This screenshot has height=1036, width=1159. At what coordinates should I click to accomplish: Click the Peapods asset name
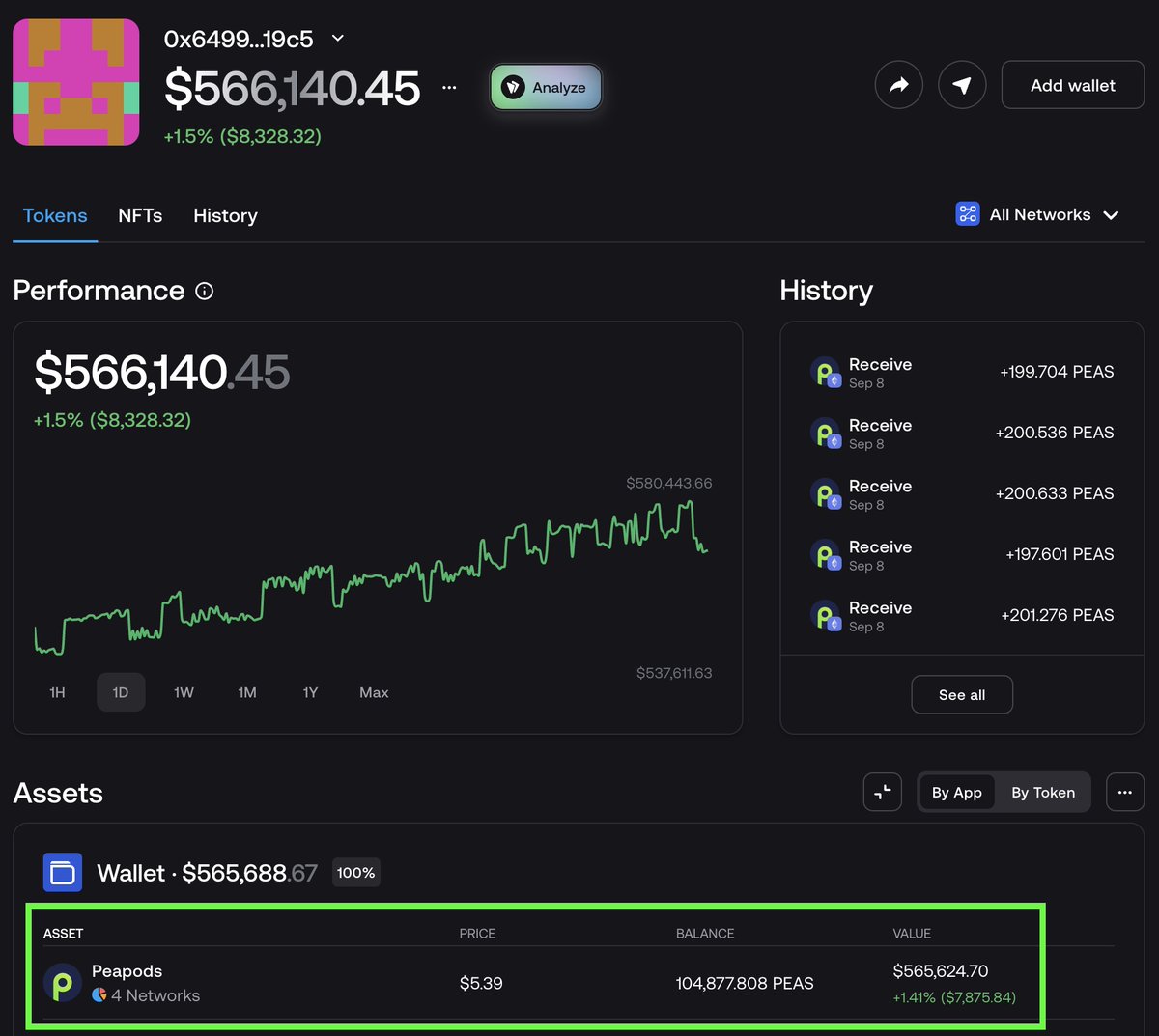[x=127, y=971]
